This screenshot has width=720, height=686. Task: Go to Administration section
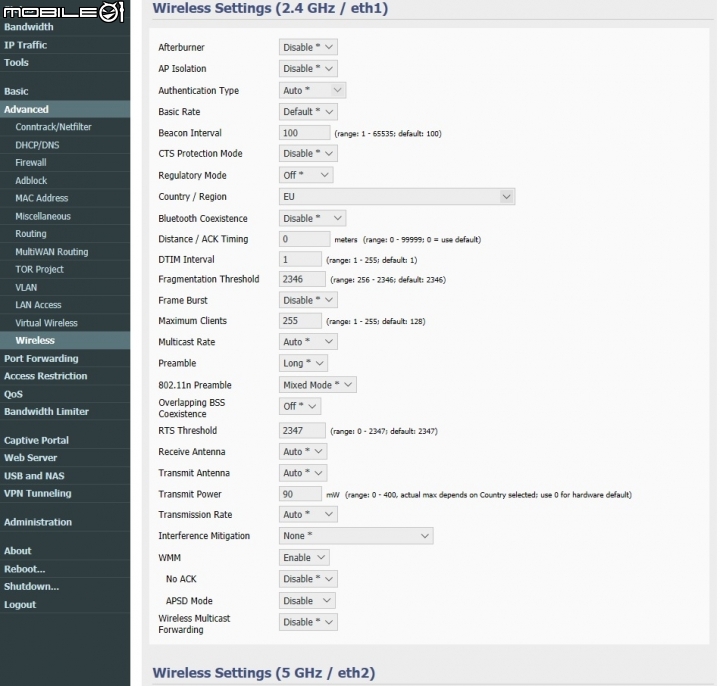[38, 522]
